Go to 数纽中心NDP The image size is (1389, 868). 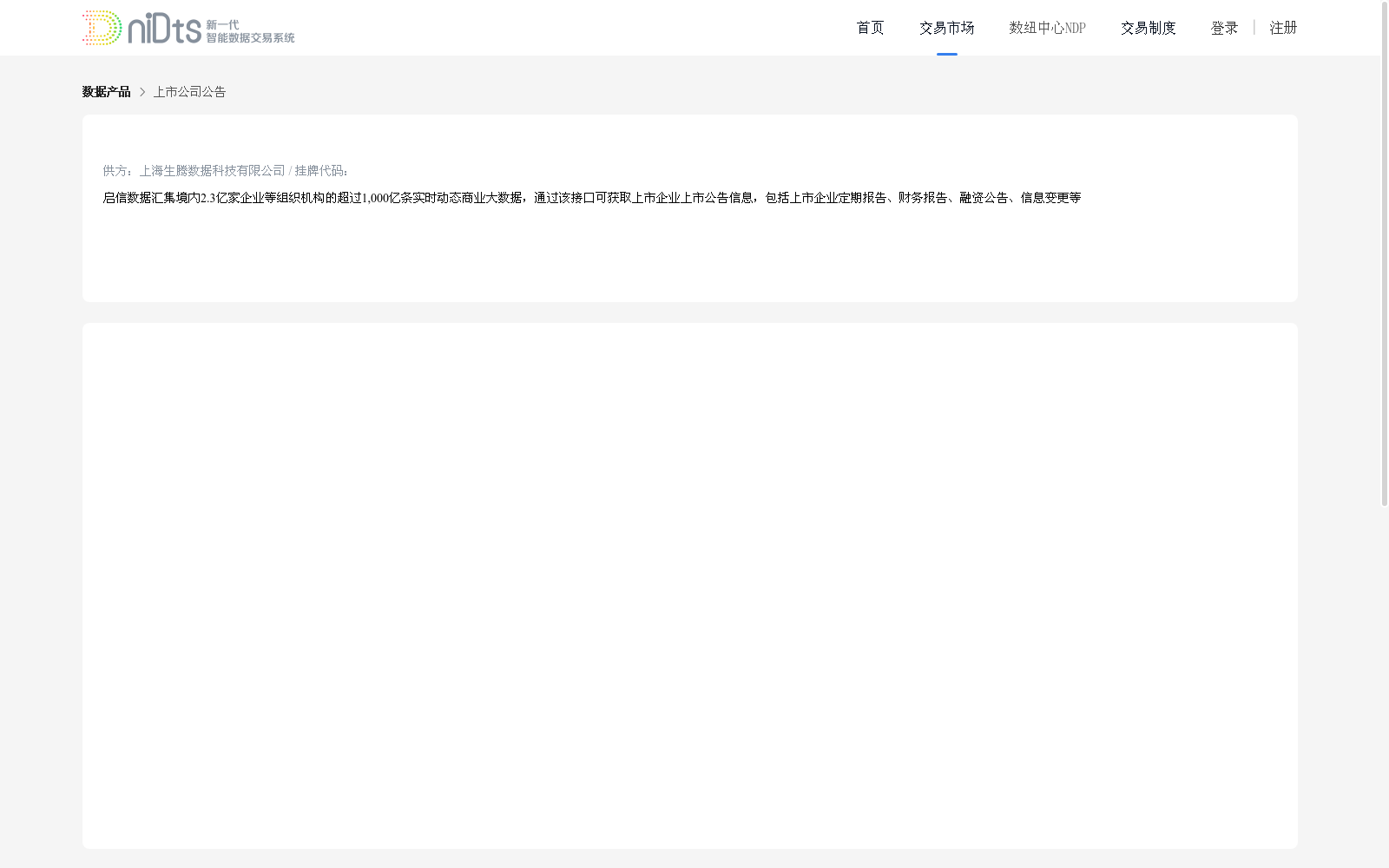pos(1047,28)
